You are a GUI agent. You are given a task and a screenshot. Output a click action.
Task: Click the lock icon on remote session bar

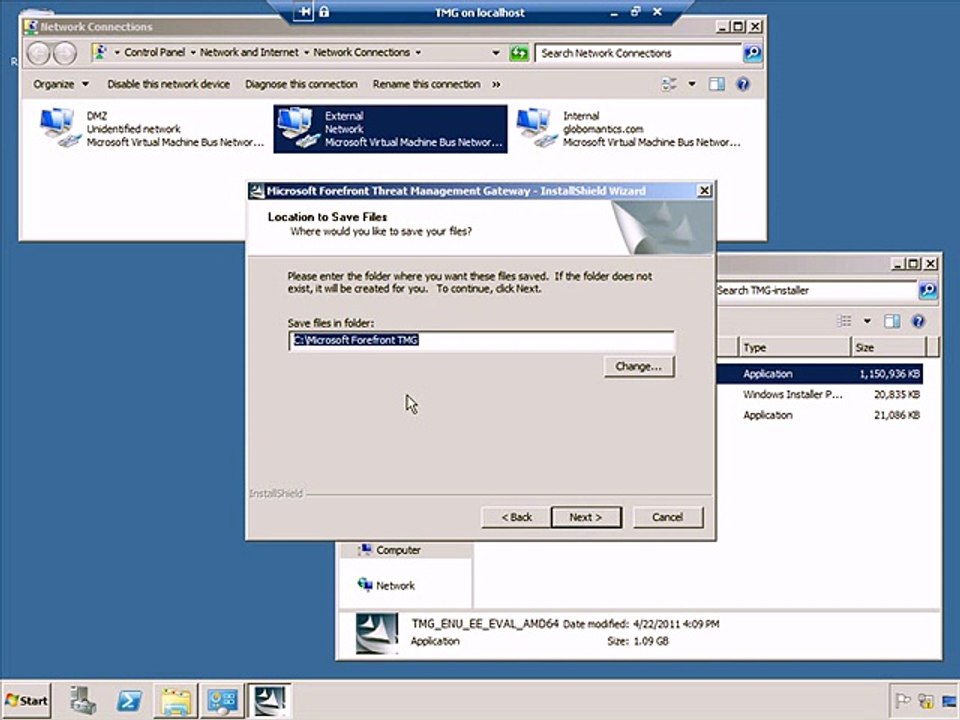pos(324,12)
